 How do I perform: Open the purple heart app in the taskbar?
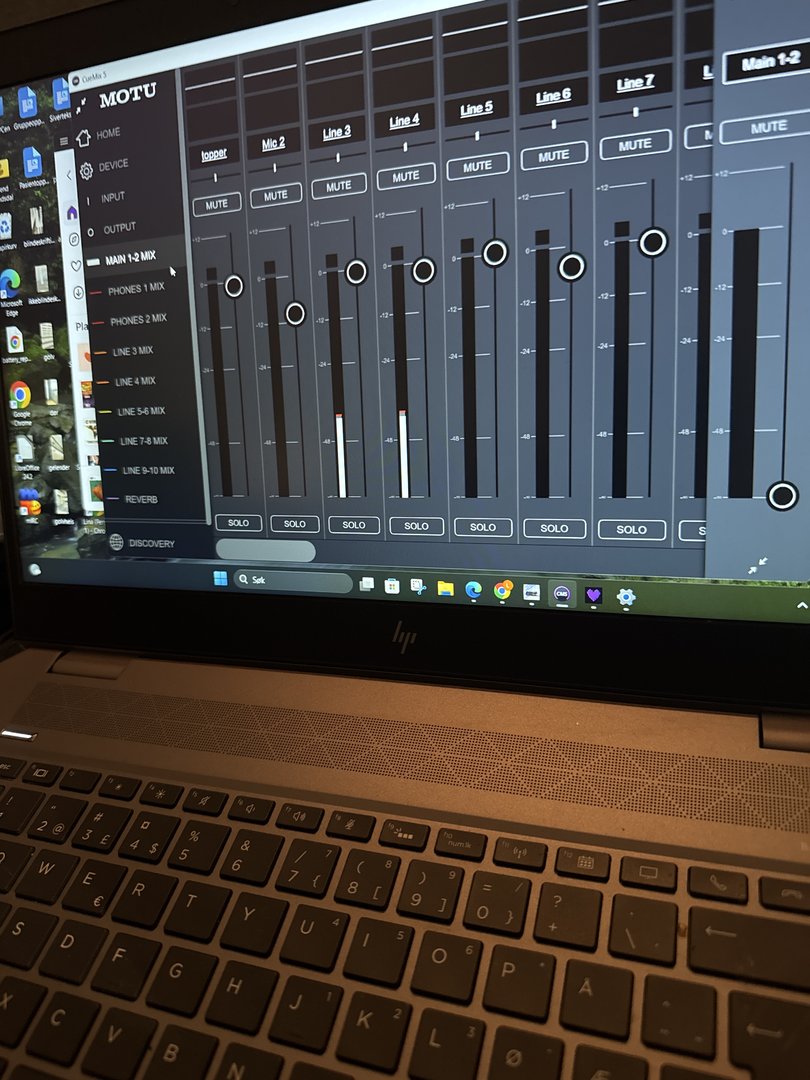(x=593, y=594)
